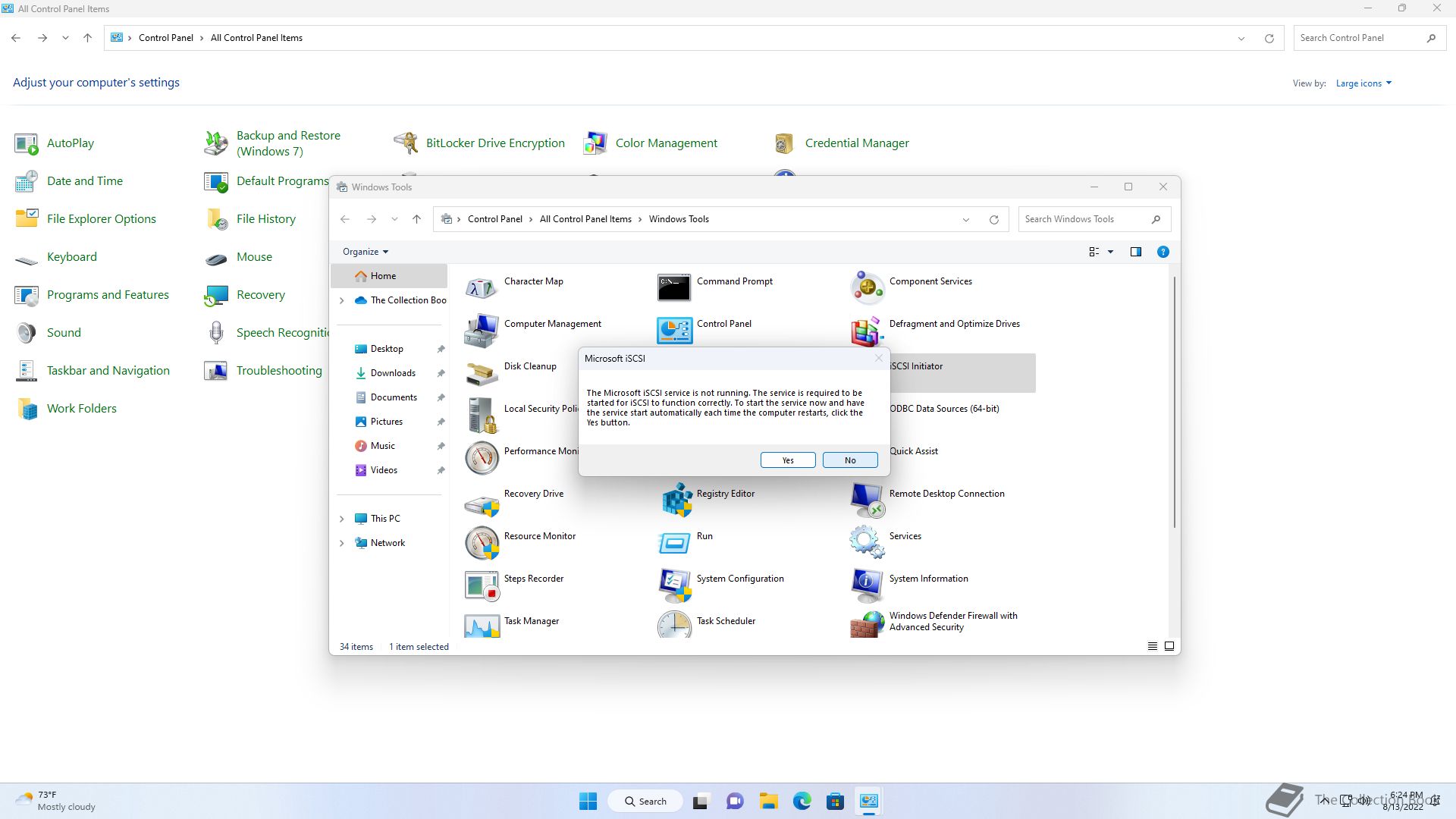The width and height of the screenshot is (1456, 819).
Task: Open BitLocker Drive Encryption icon
Action: pos(406,143)
